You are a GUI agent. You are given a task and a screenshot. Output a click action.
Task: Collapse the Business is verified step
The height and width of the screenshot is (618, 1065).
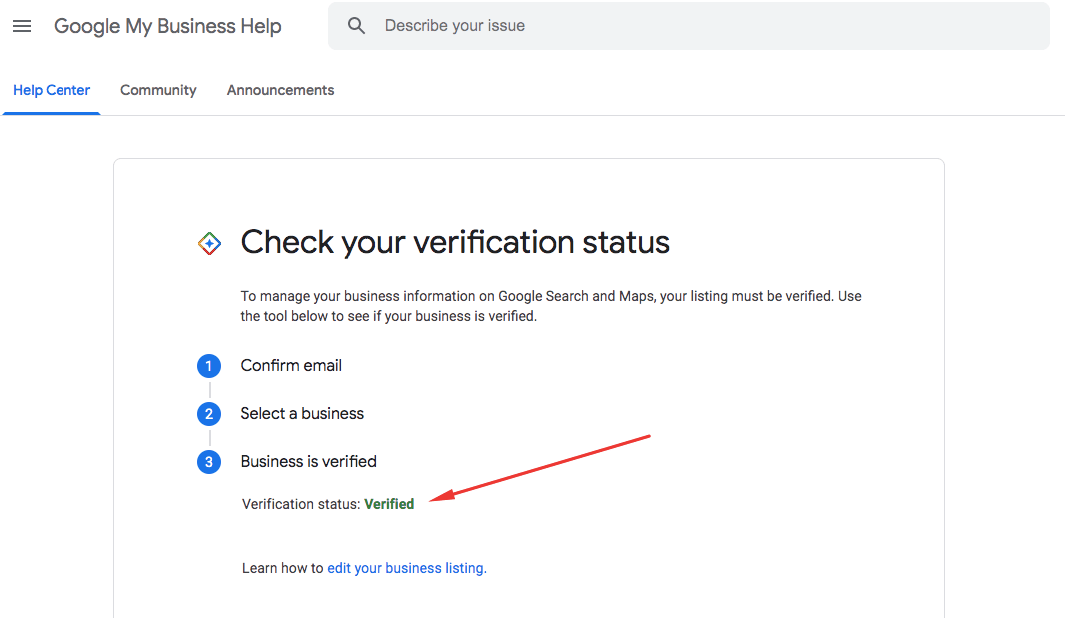(308, 461)
